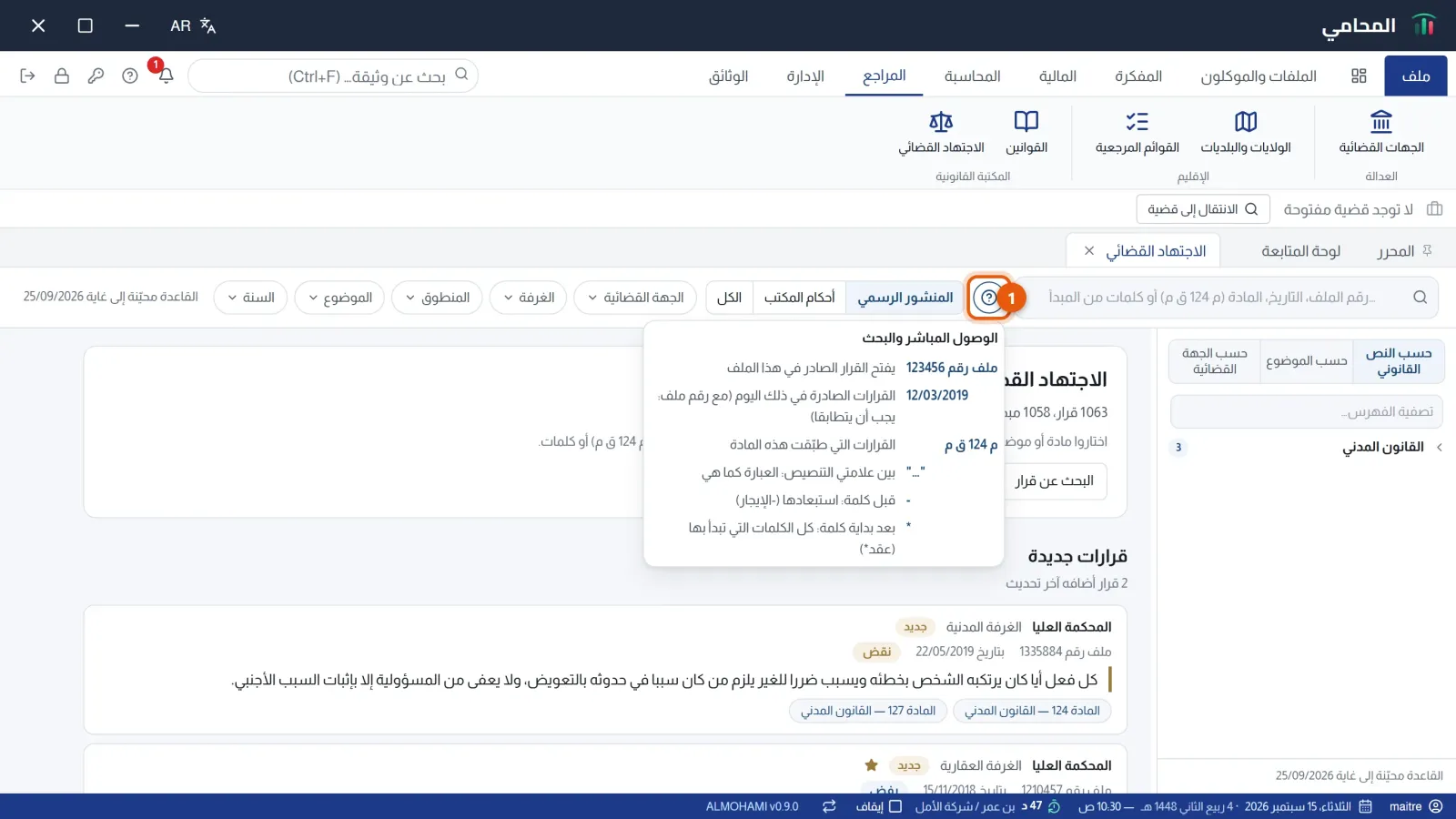The width and height of the screenshot is (1456, 819).
Task: Click example date 12/03/2019 in popup
Action: tap(937, 395)
